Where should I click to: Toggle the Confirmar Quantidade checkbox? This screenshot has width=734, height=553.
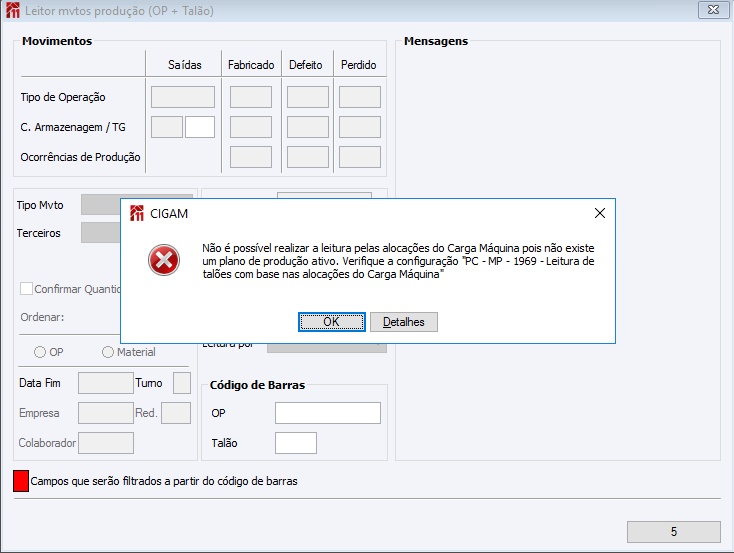pyautogui.click(x=26, y=288)
